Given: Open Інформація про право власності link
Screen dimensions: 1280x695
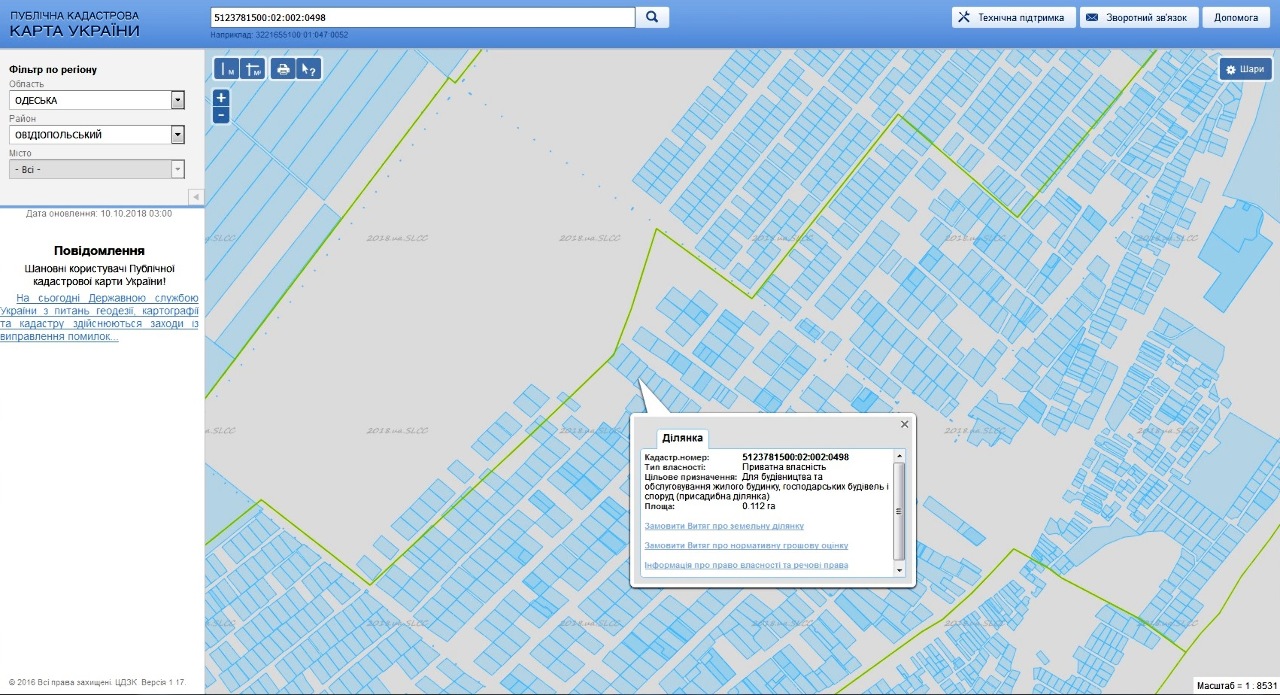Looking at the screenshot, I should (746, 566).
